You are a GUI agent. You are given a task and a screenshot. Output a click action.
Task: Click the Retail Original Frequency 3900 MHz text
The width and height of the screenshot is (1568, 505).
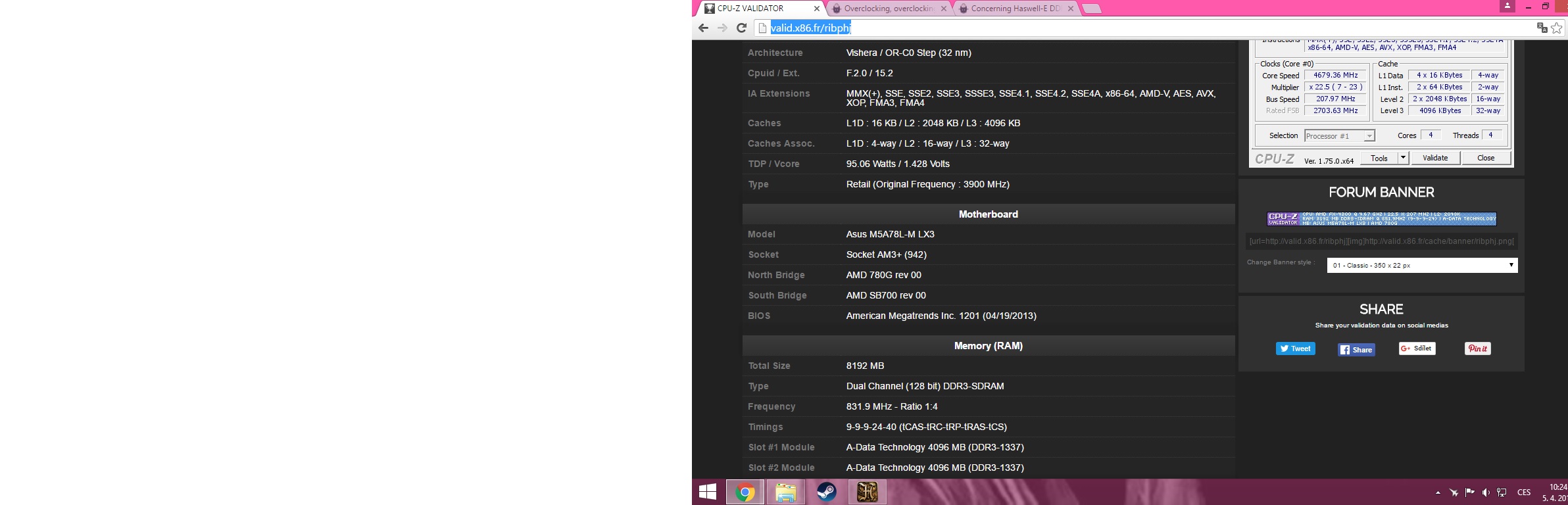(927, 184)
